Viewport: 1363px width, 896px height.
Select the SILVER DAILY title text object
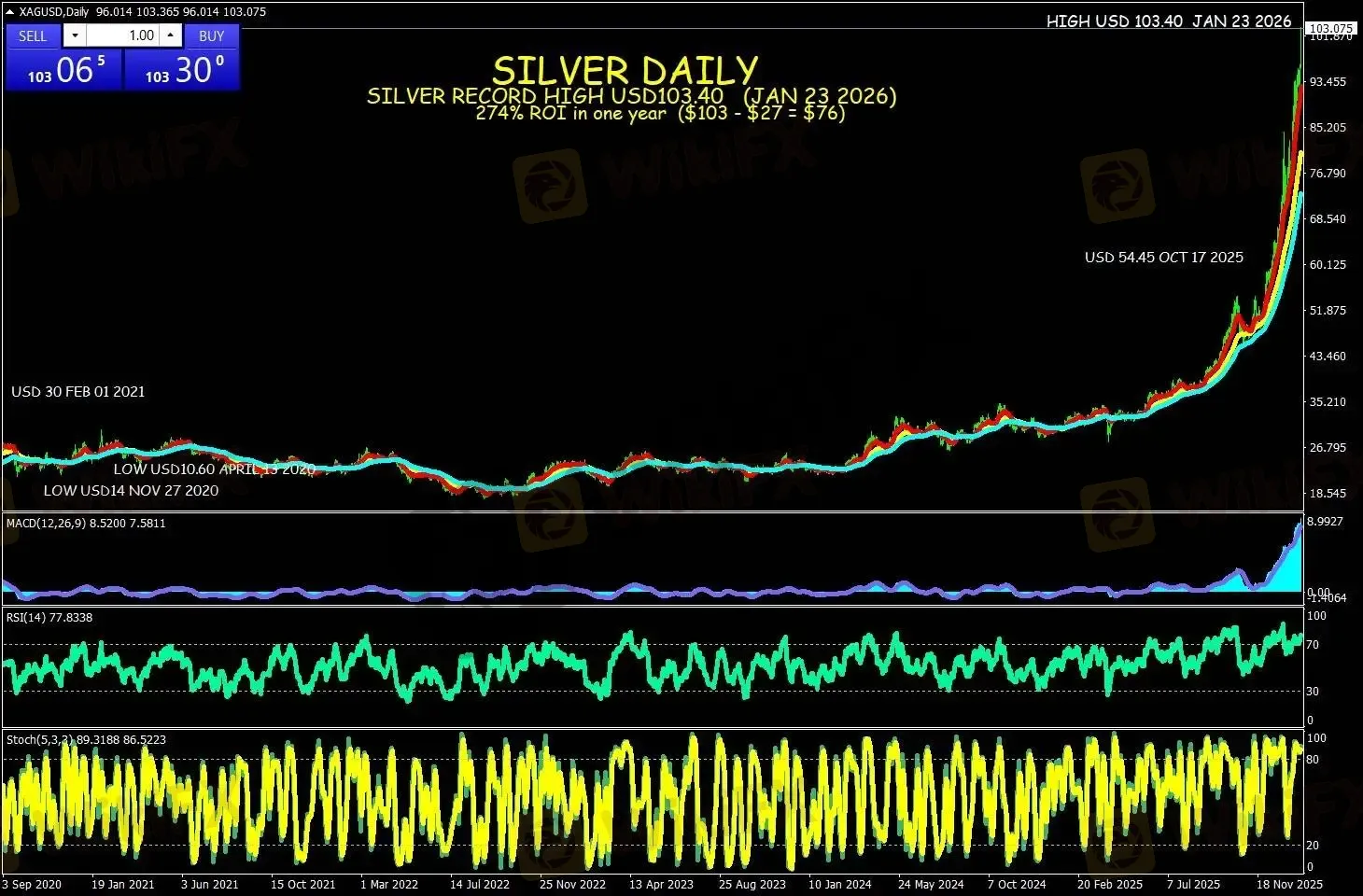click(625, 71)
